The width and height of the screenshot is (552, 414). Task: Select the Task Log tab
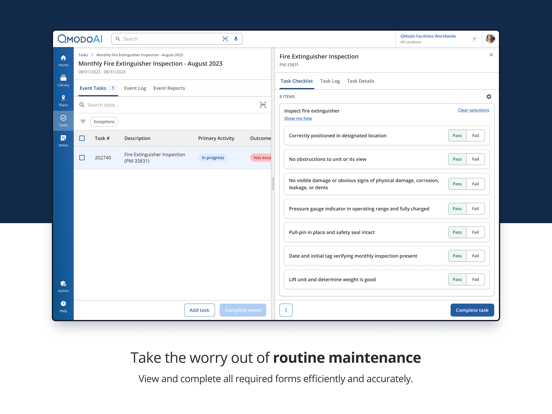click(x=330, y=81)
